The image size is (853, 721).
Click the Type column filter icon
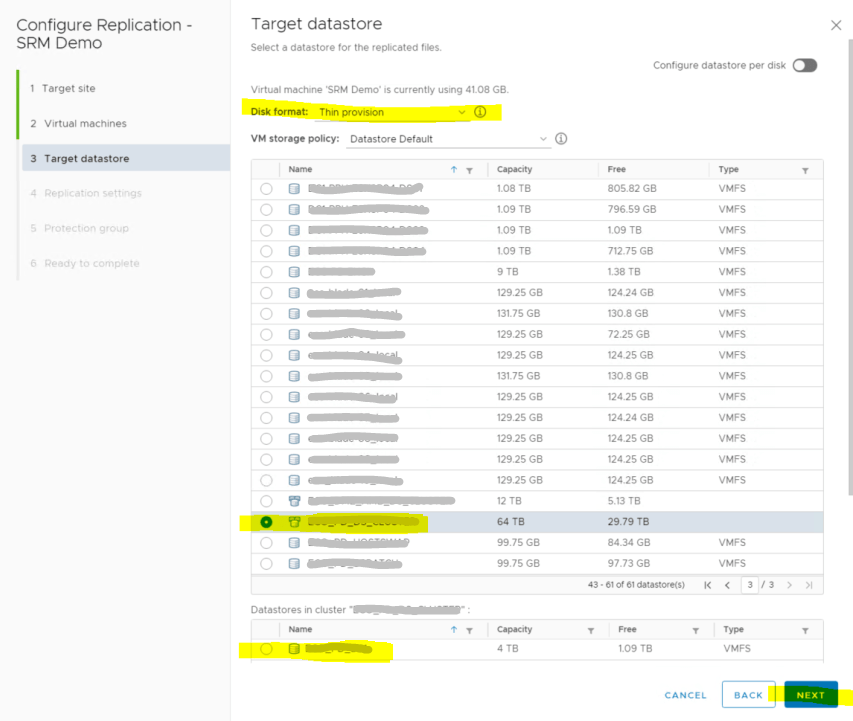805,171
